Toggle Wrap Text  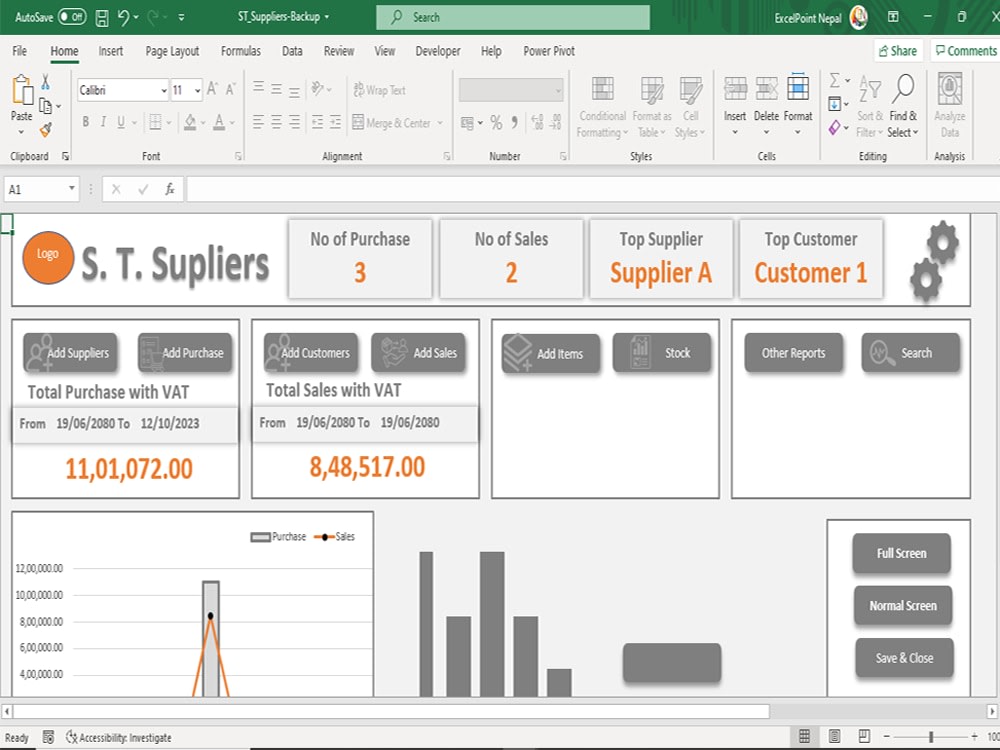coord(379,90)
